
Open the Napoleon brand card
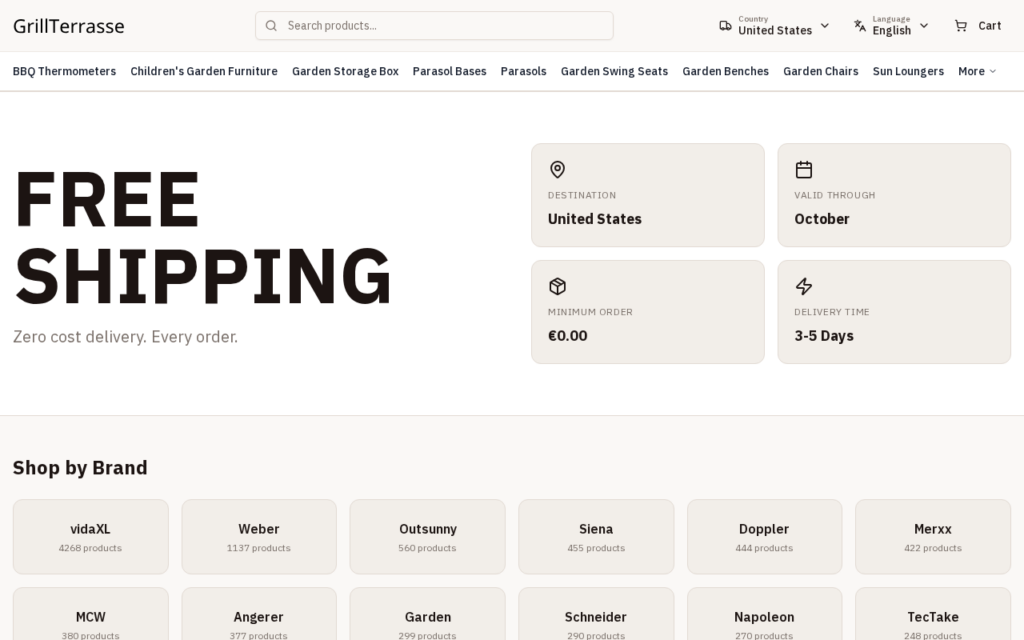click(x=765, y=614)
